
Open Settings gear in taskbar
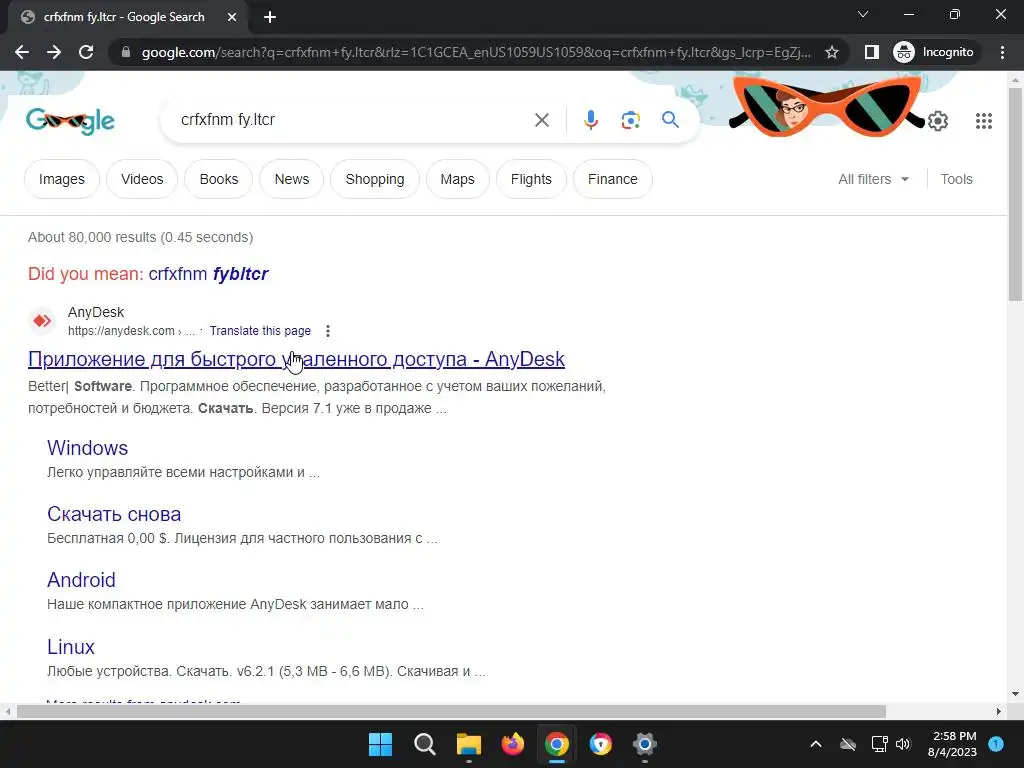tap(644, 744)
